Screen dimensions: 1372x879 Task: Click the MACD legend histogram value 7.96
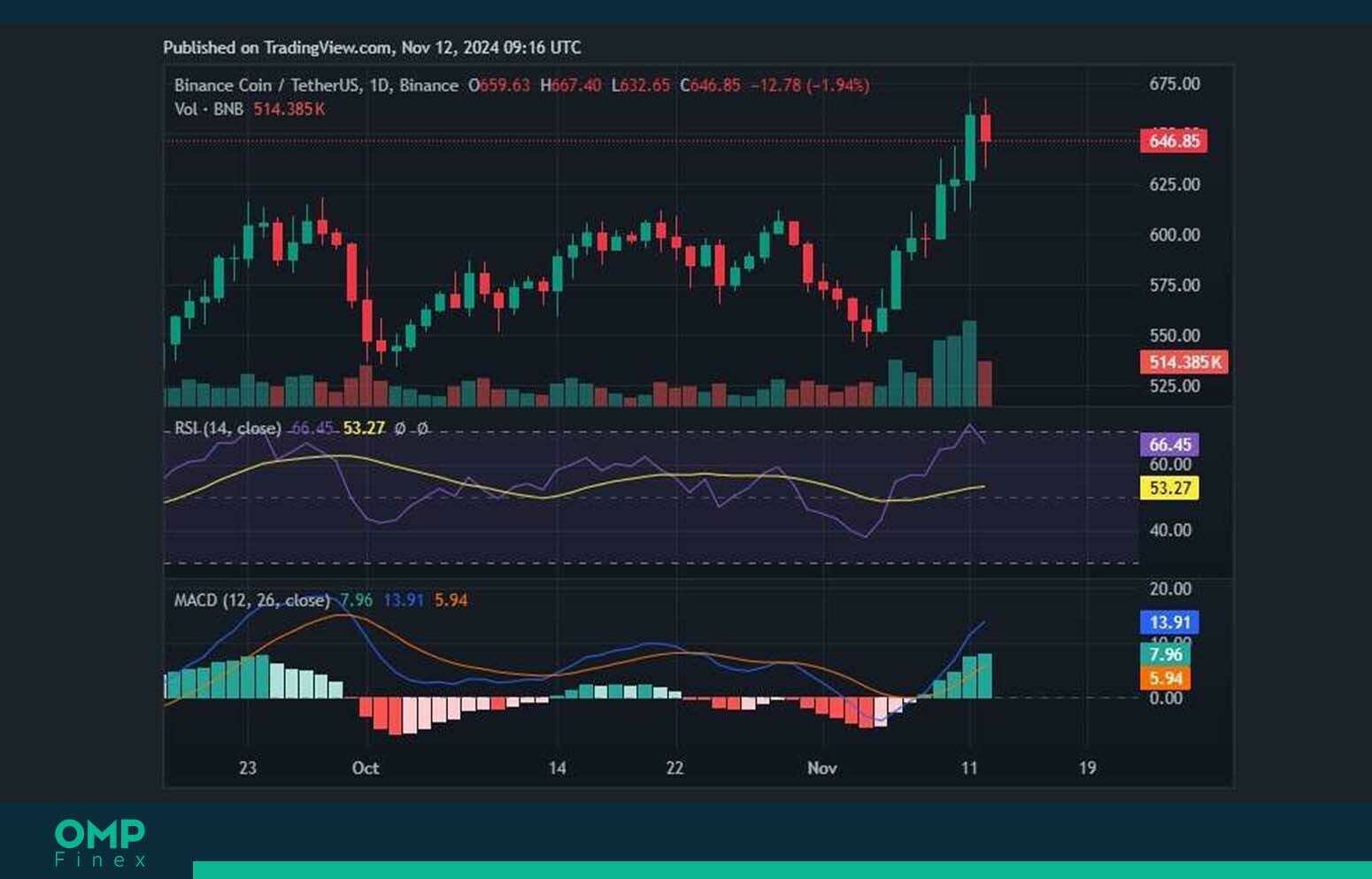pyautogui.click(x=356, y=600)
